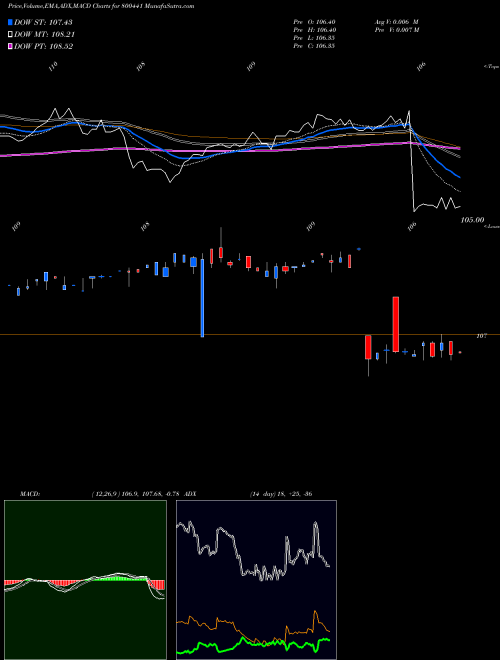Click the magenta DOW PT legend swatch
Screen dimensions: 500x660
tap(10, 46)
